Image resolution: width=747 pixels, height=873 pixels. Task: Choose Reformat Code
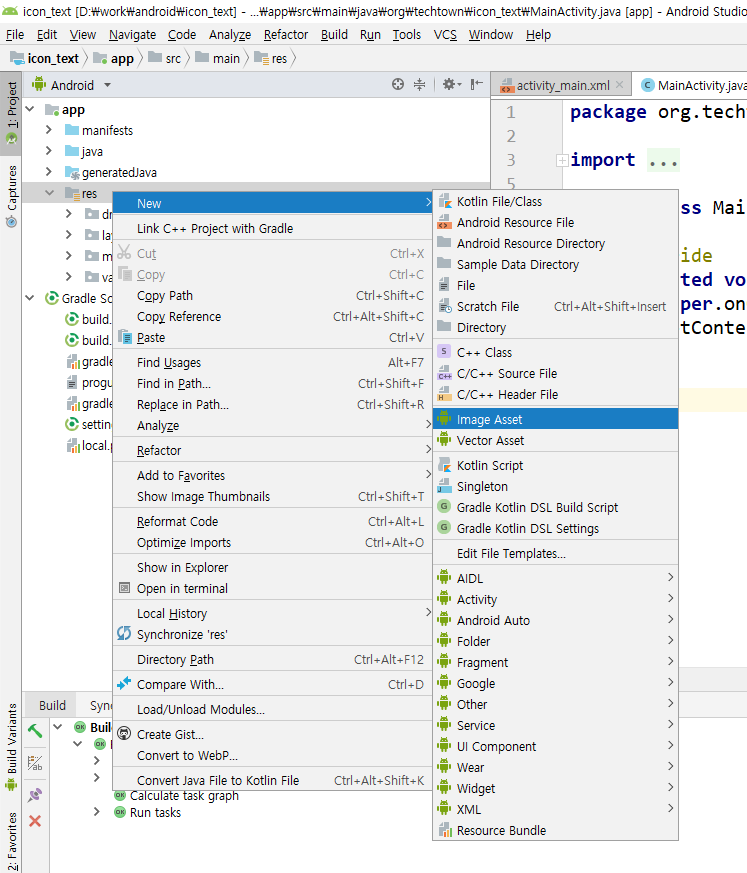pyautogui.click(x=272, y=522)
